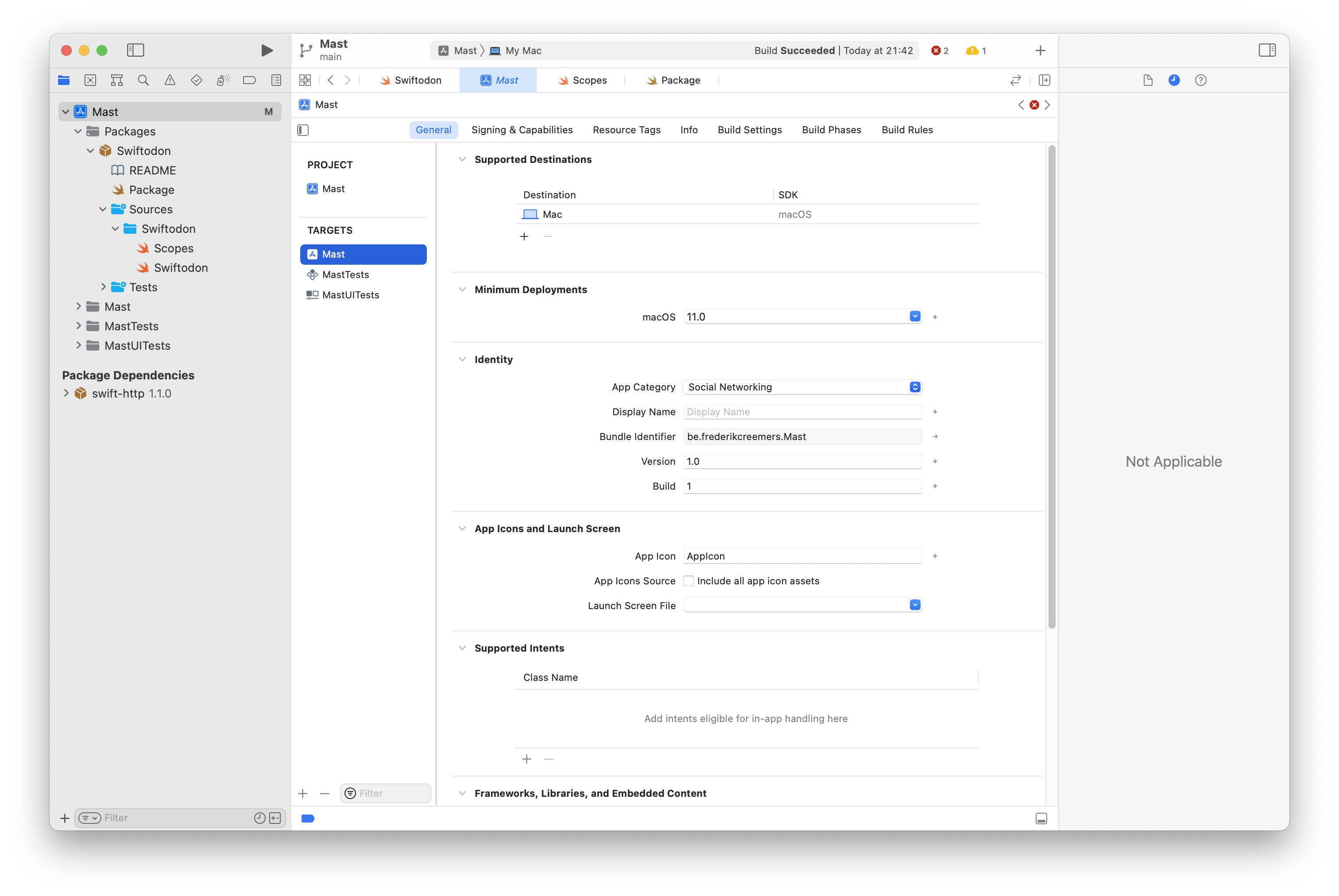Open the Debug navigator

(x=223, y=80)
